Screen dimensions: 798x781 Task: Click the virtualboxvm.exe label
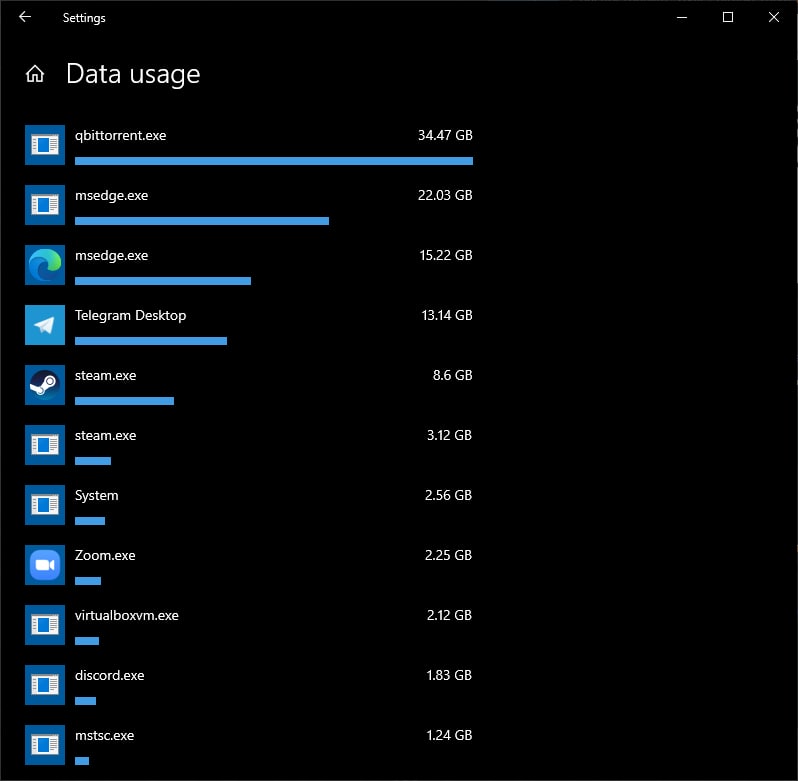click(126, 615)
